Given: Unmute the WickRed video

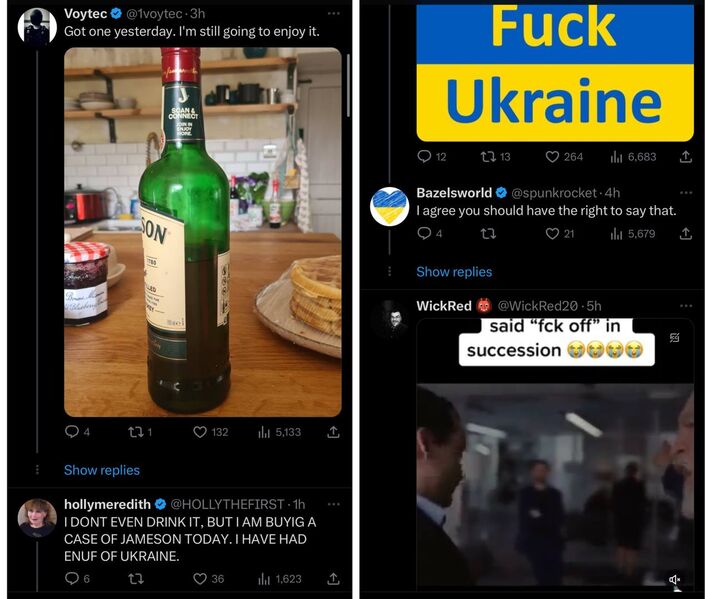Looking at the screenshot, I should pos(675,580).
